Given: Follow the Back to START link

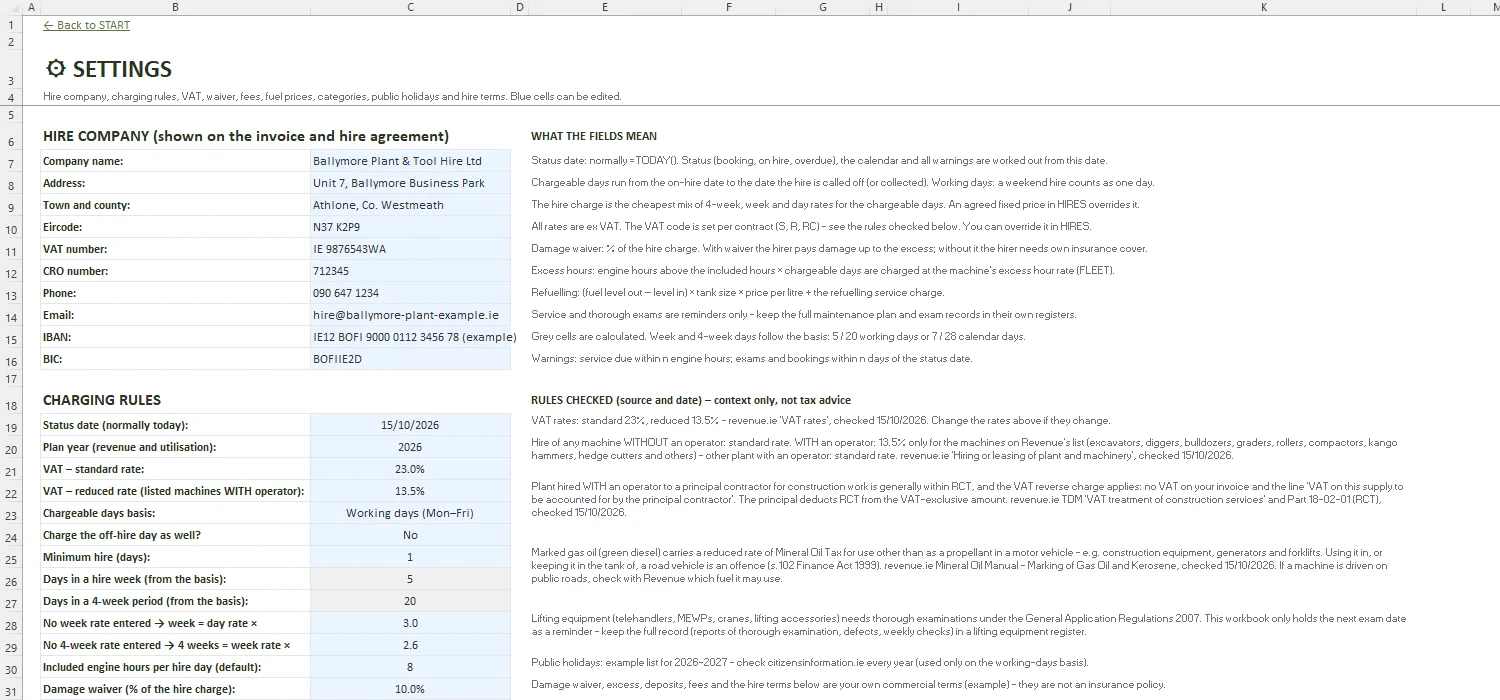Looking at the screenshot, I should (87, 25).
